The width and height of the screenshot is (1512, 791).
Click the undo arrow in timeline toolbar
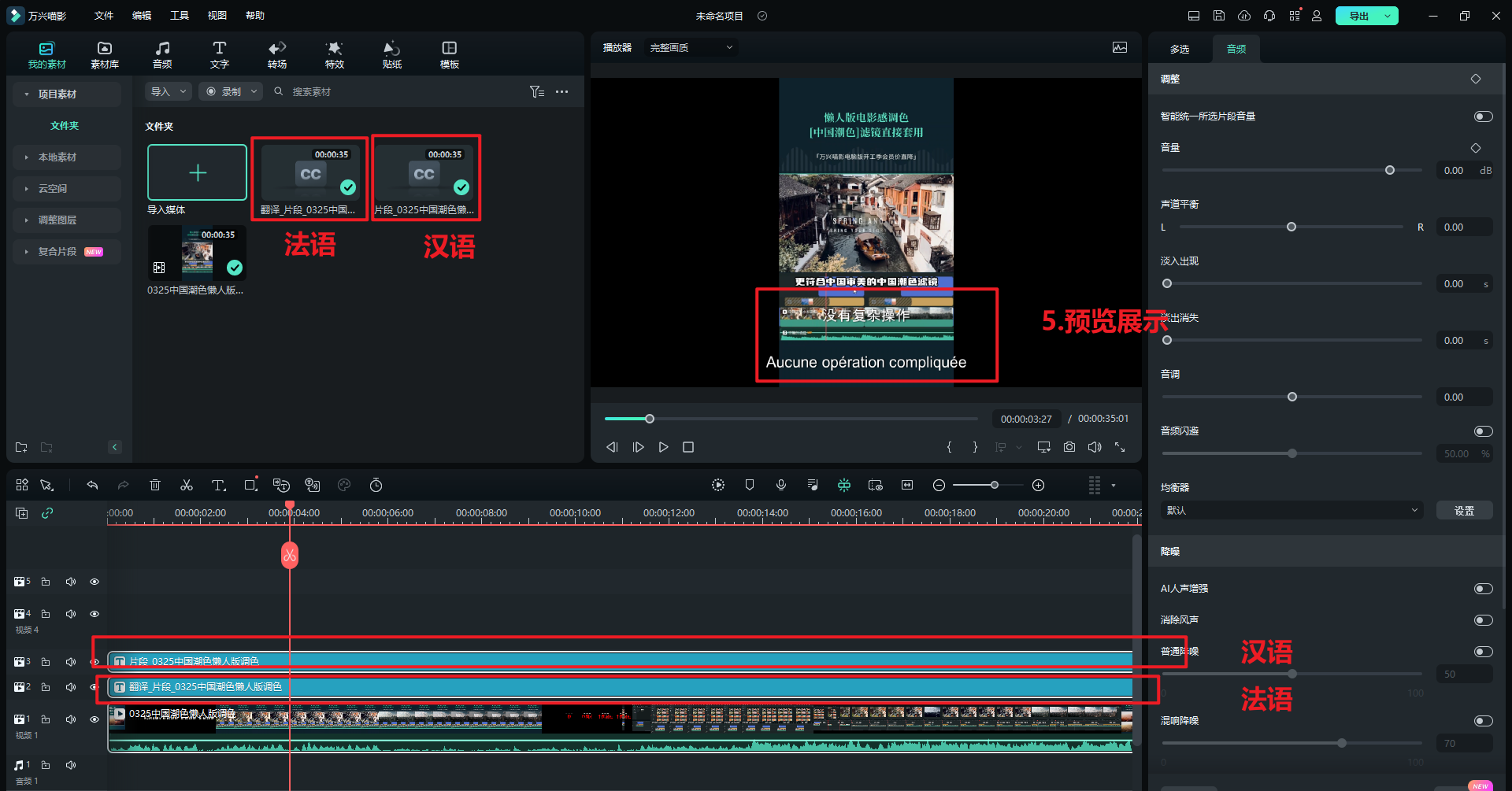[x=92, y=486]
